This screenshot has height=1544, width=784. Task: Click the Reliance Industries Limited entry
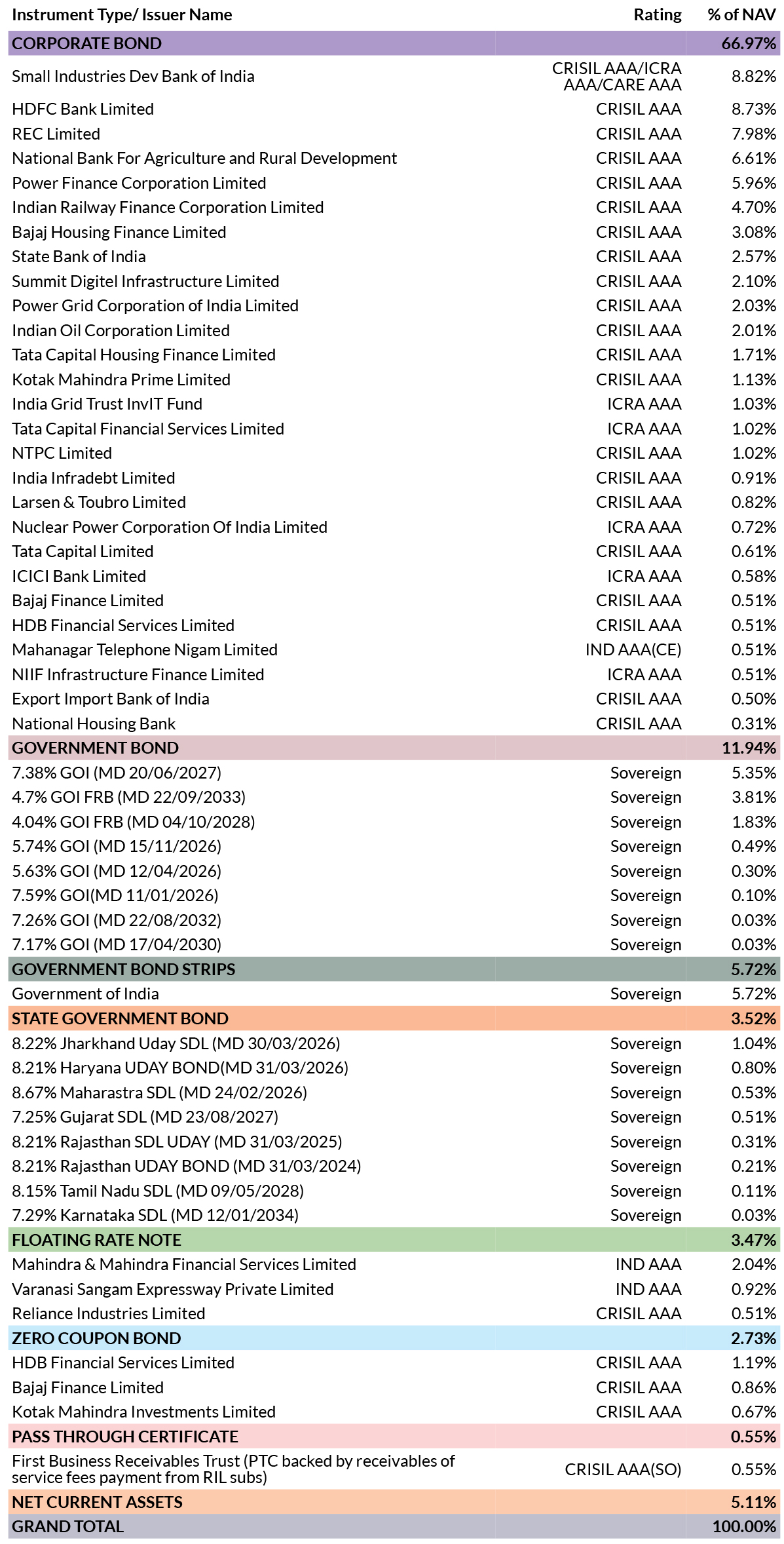pyautogui.click(x=108, y=1313)
